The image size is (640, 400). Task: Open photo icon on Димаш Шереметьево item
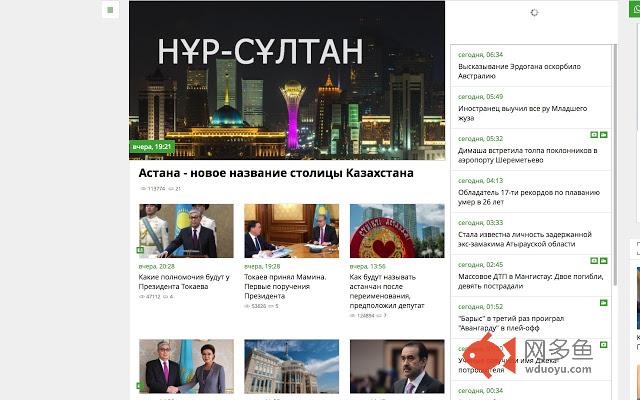[x=594, y=135]
